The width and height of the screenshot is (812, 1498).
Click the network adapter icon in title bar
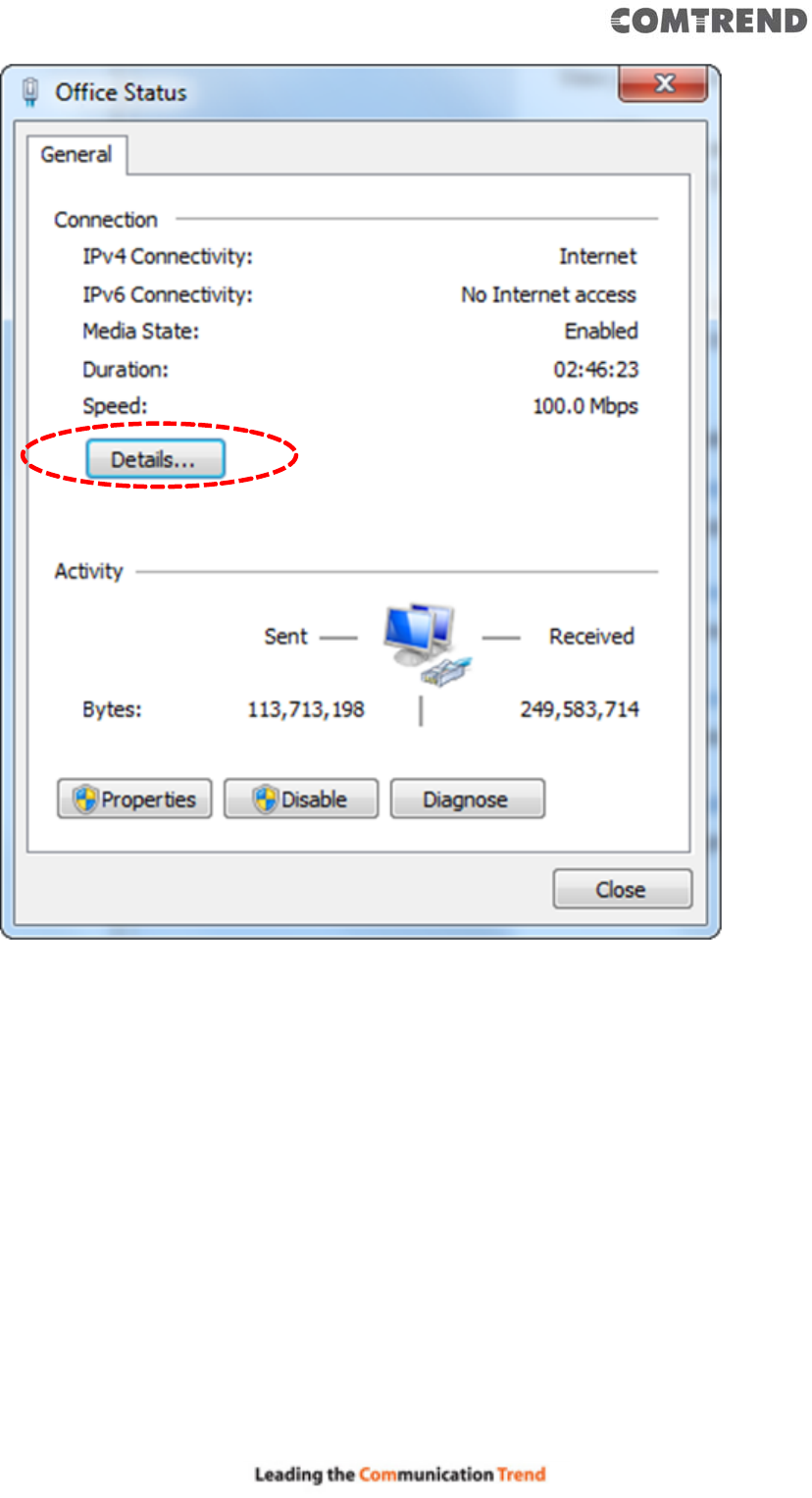pyautogui.click(x=30, y=92)
